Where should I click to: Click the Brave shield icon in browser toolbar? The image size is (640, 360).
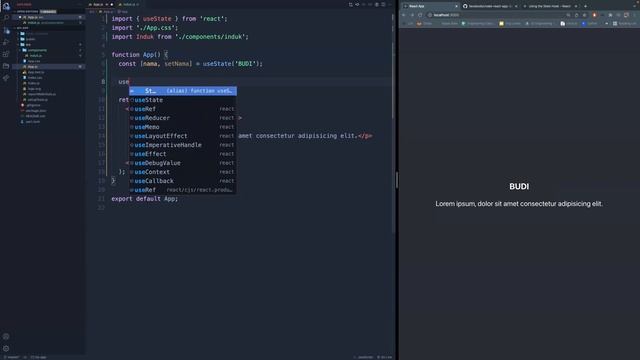594,15
